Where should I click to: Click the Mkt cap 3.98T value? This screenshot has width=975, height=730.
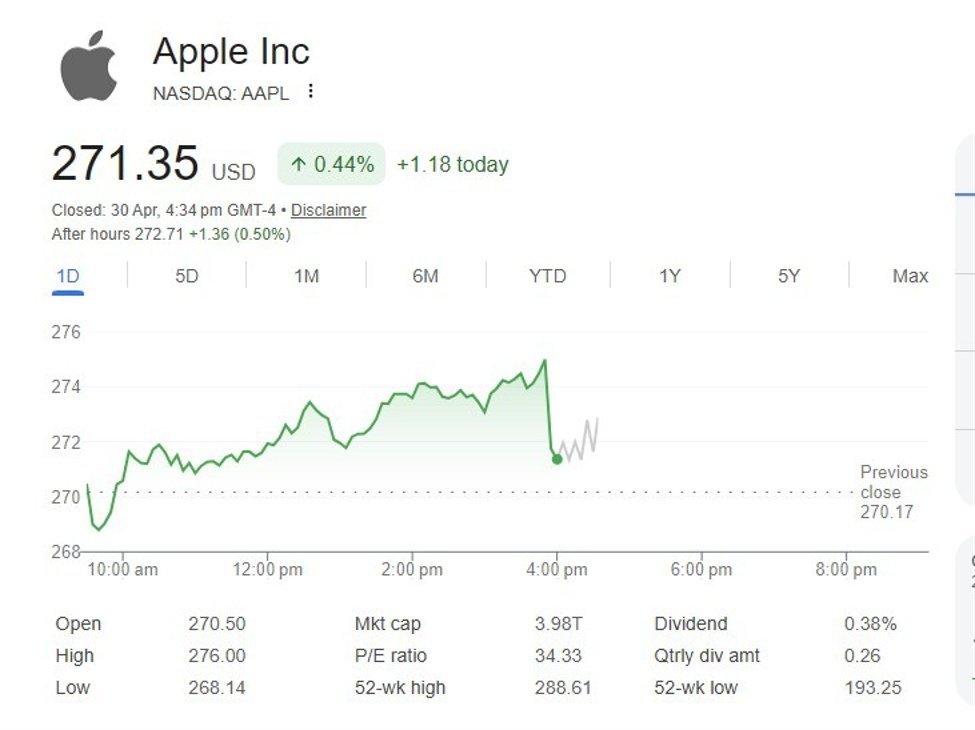coord(558,624)
